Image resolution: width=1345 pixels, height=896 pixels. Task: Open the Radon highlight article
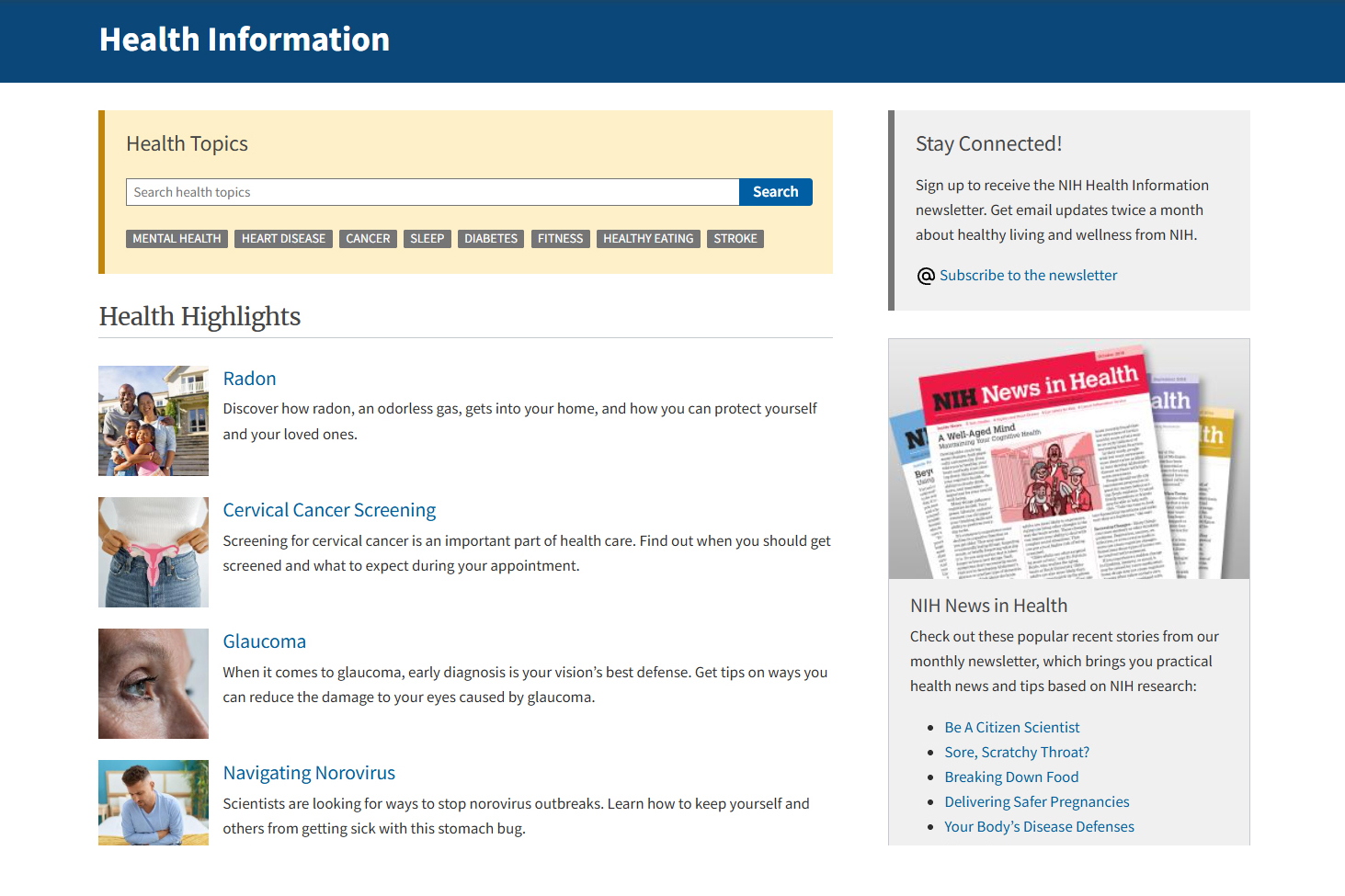coord(249,378)
